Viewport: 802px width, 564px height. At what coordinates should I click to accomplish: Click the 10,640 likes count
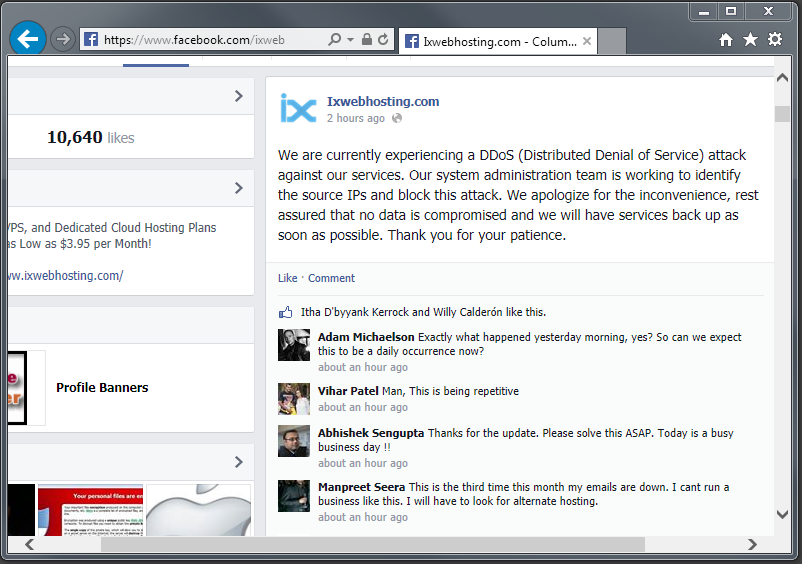[91, 137]
